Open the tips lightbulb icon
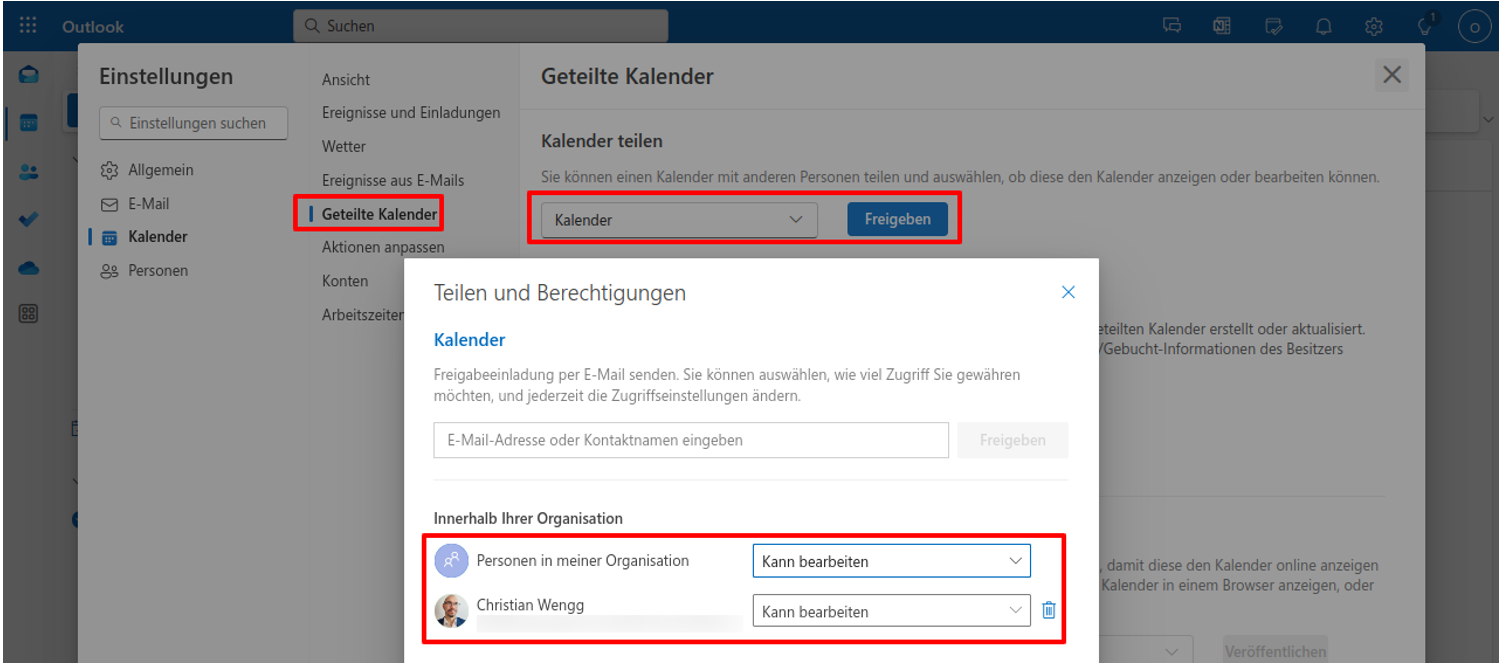Image resolution: width=1501 pixels, height=664 pixels. 1425,26
